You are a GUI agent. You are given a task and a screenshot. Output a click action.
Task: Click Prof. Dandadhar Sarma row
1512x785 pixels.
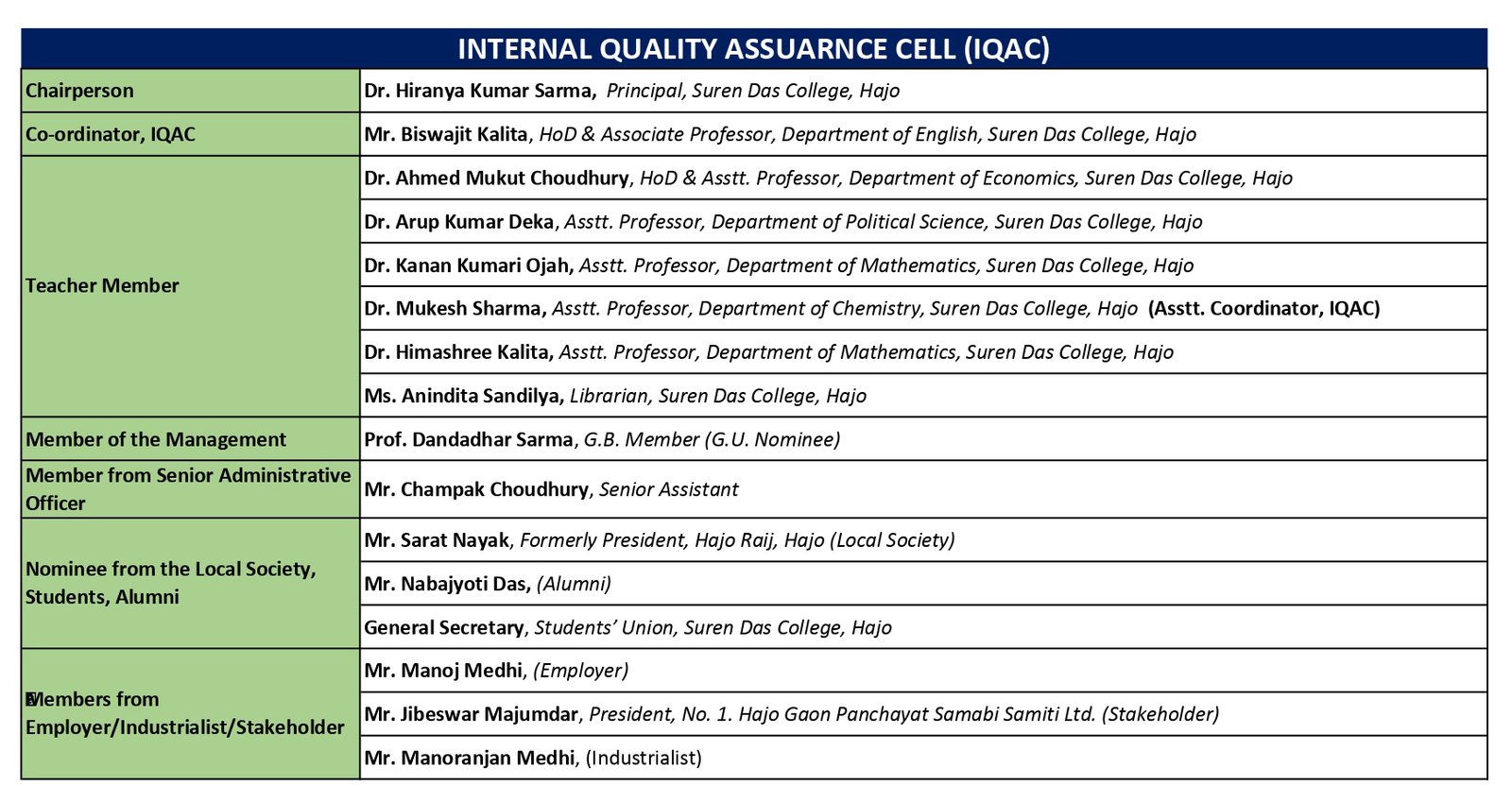[602, 439]
